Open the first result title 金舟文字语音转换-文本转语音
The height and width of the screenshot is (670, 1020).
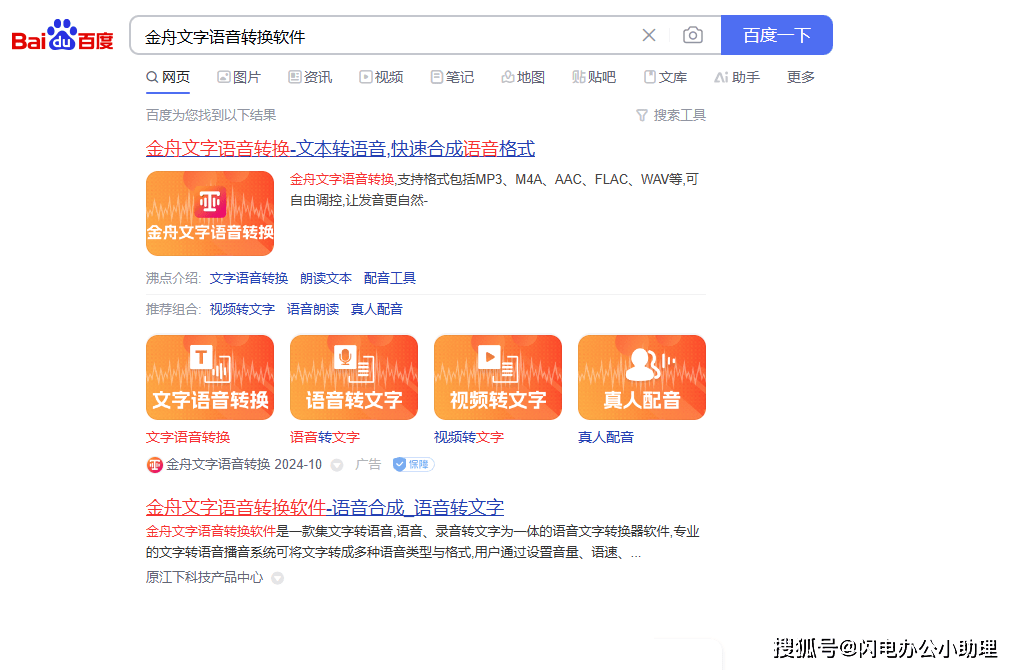coord(340,148)
